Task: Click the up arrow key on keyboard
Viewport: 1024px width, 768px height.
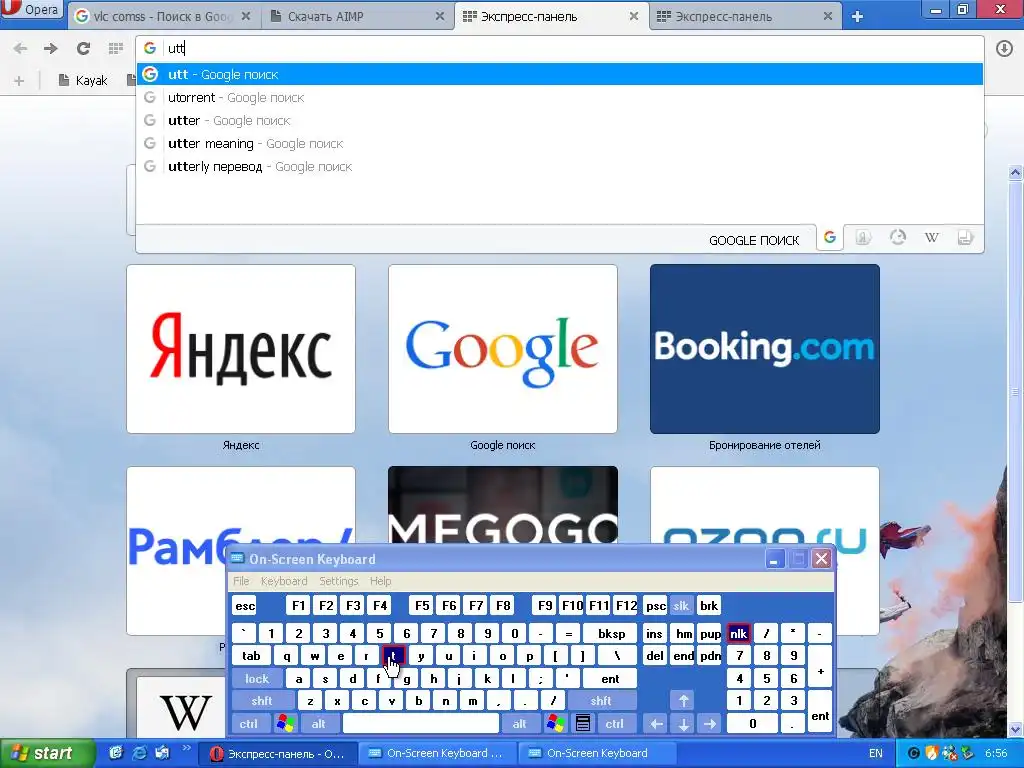Action: pos(683,701)
